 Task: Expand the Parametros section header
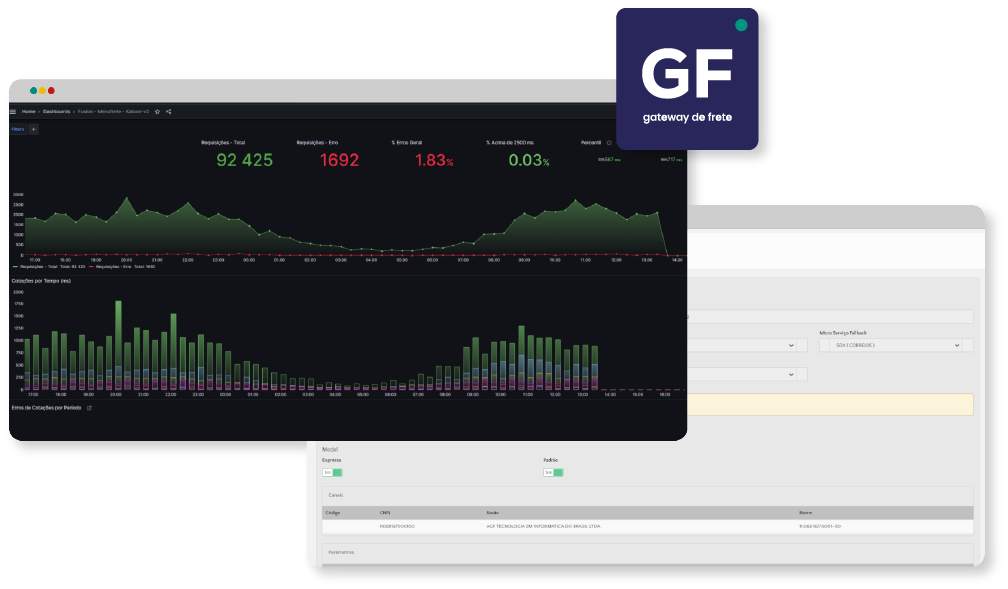[x=647, y=552]
